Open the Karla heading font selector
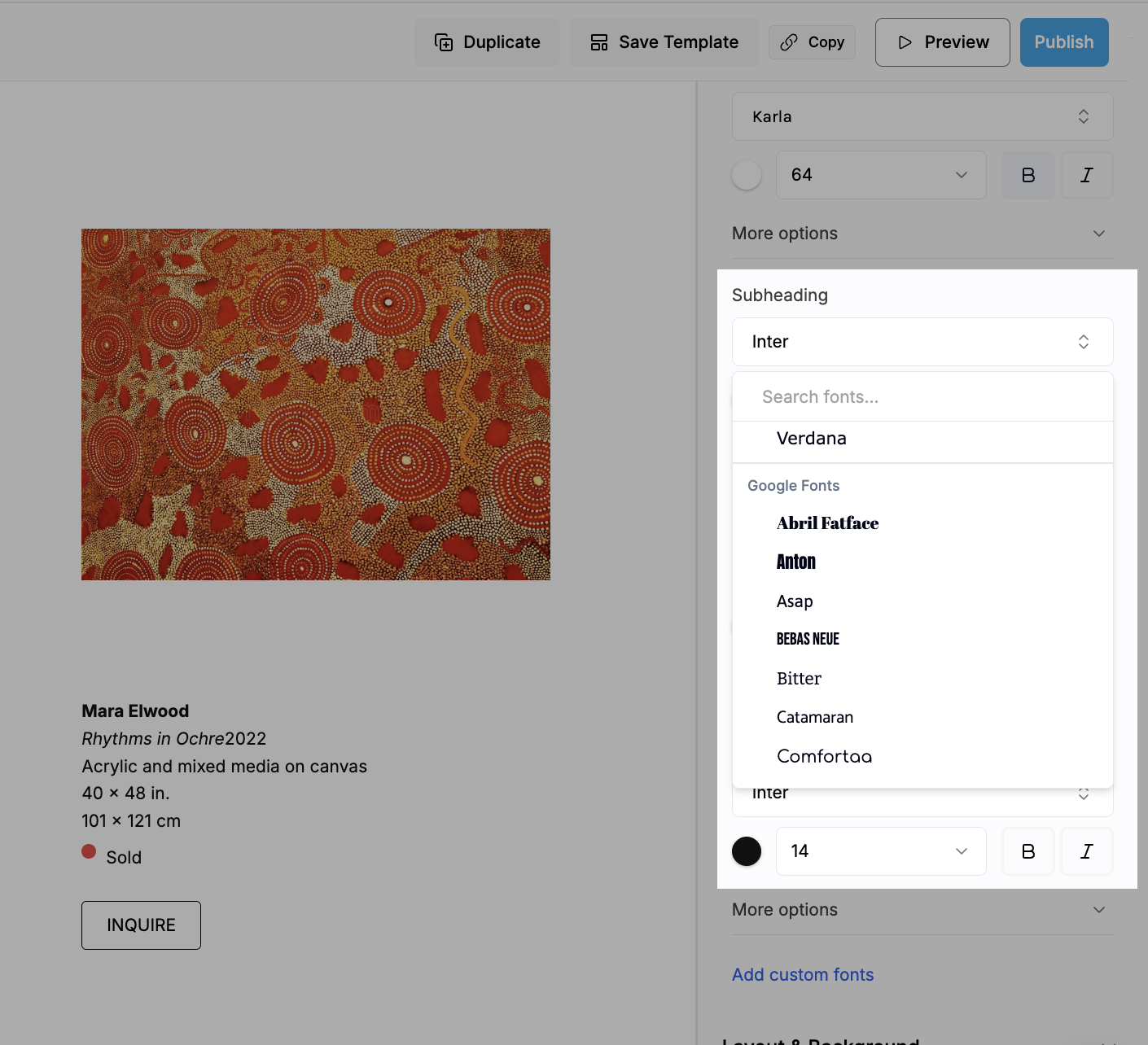 [x=922, y=116]
